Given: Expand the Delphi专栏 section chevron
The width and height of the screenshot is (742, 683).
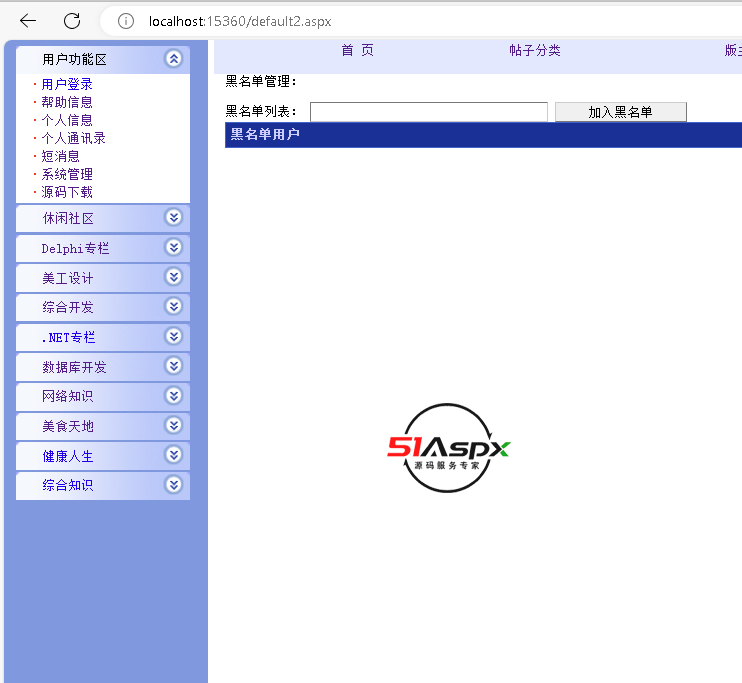Looking at the screenshot, I should coord(174,248).
